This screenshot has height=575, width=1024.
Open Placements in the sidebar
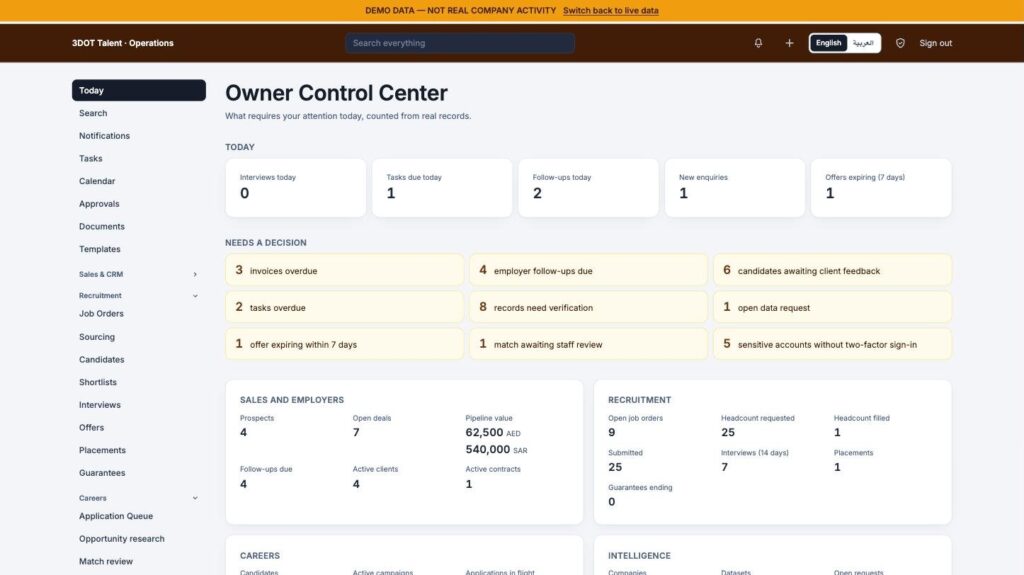[138, 450]
